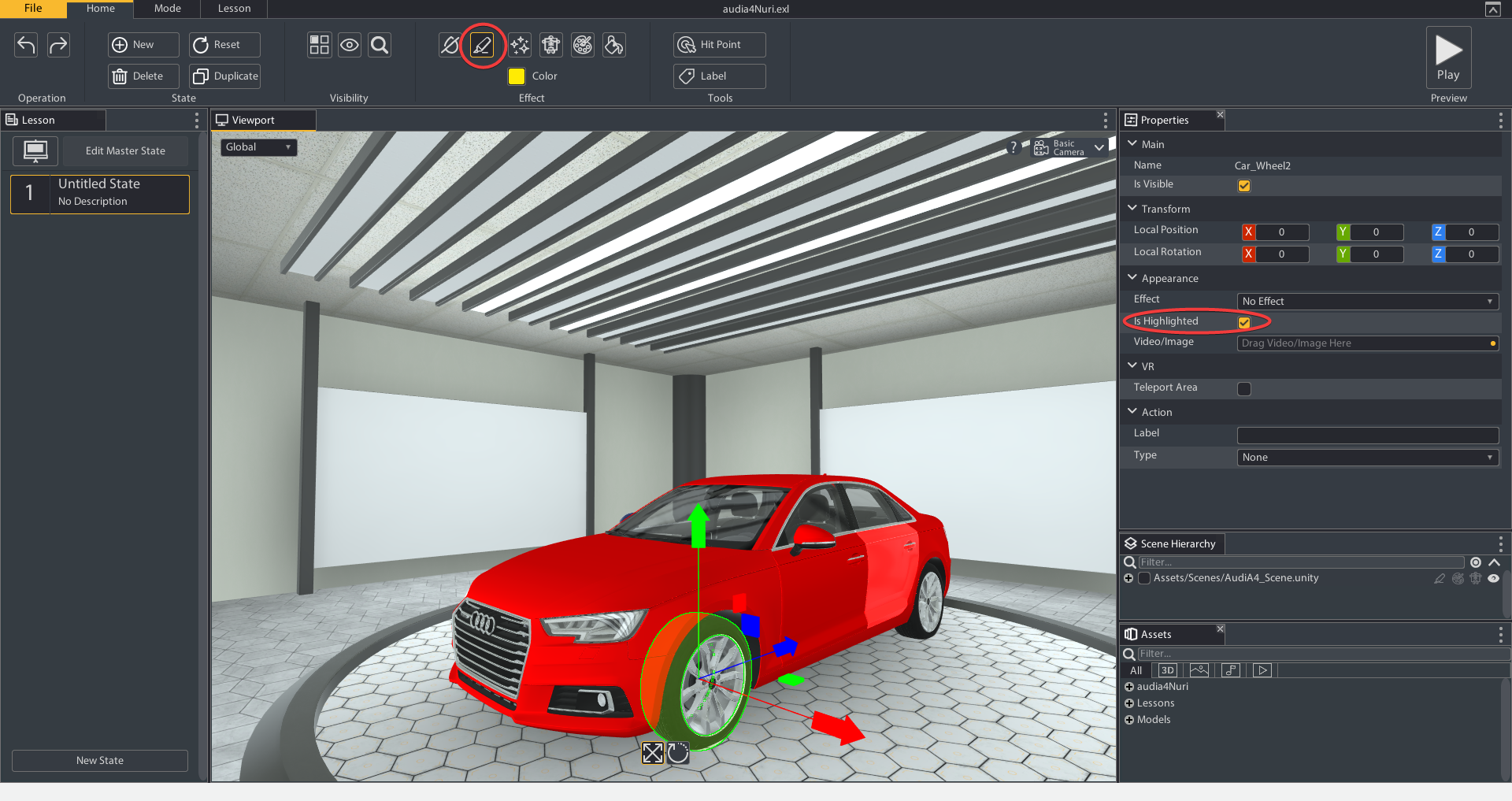Click the Redo arrow in Operation group
This screenshot has width=1512, height=801.
tap(58, 45)
